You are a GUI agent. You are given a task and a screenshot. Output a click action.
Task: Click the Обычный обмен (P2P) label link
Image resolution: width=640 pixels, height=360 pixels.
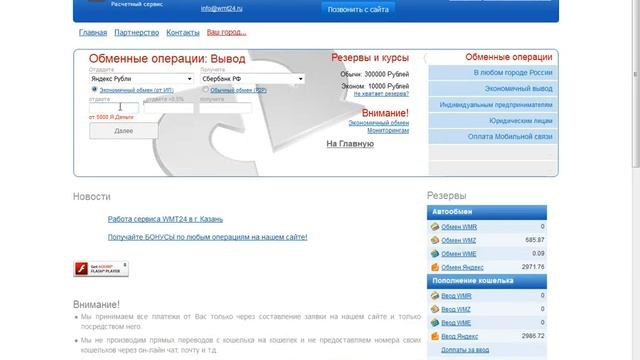click(238, 90)
